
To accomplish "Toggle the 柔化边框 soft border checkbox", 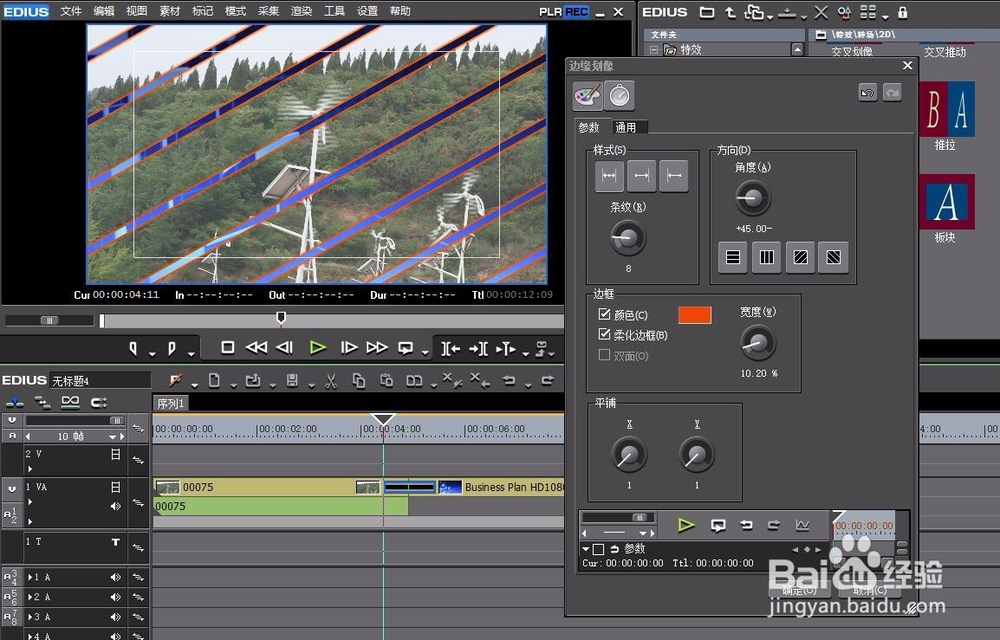I will (605, 334).
